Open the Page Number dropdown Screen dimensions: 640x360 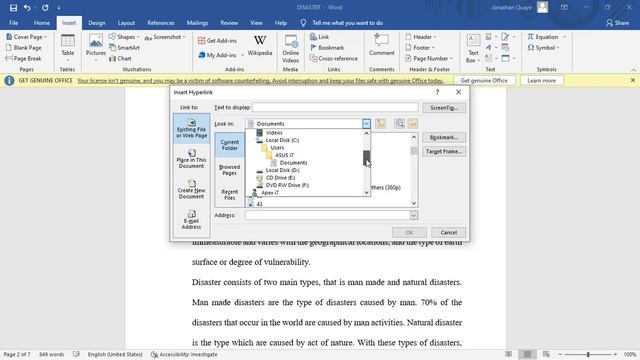(x=429, y=58)
